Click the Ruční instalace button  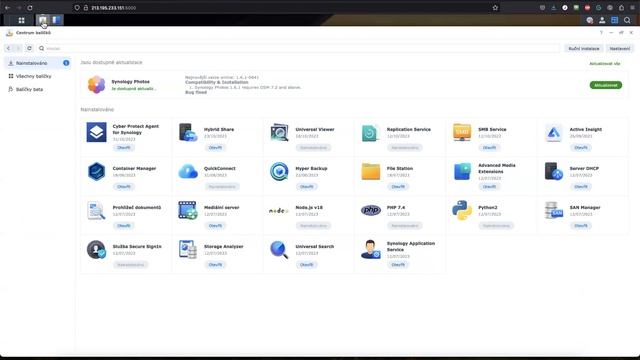pos(584,49)
